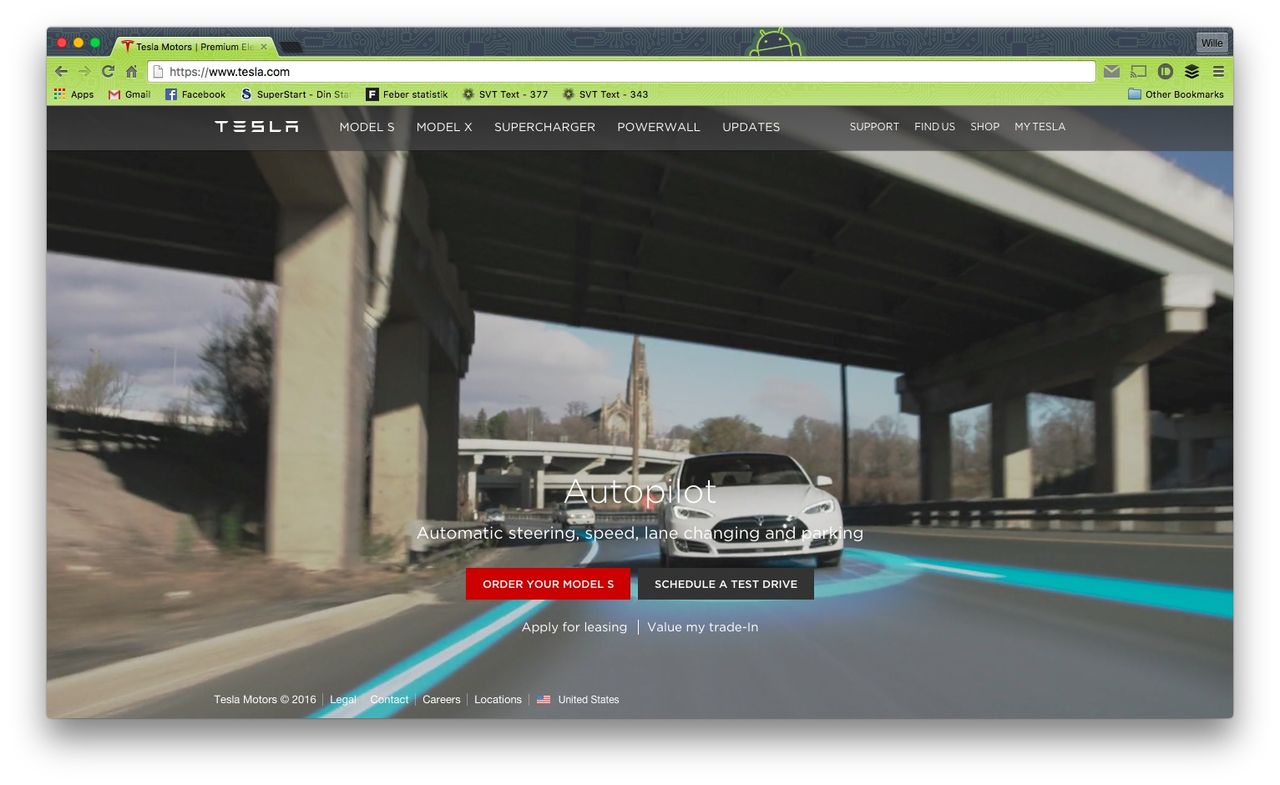Image resolution: width=1280 pixels, height=785 pixels.
Task: Click the Tesla logo in navigation
Action: coord(256,127)
